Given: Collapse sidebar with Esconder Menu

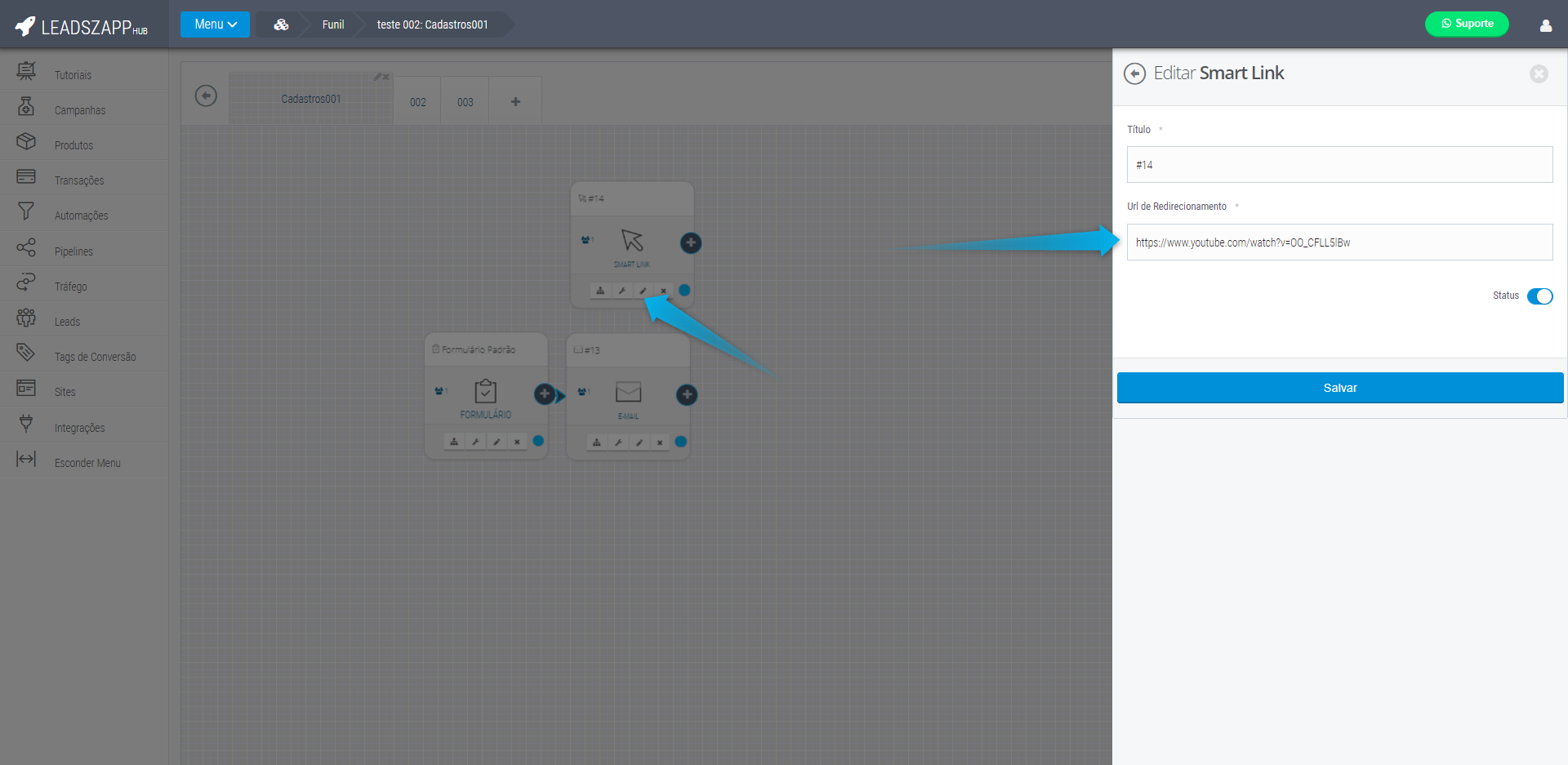Looking at the screenshot, I should [x=87, y=463].
